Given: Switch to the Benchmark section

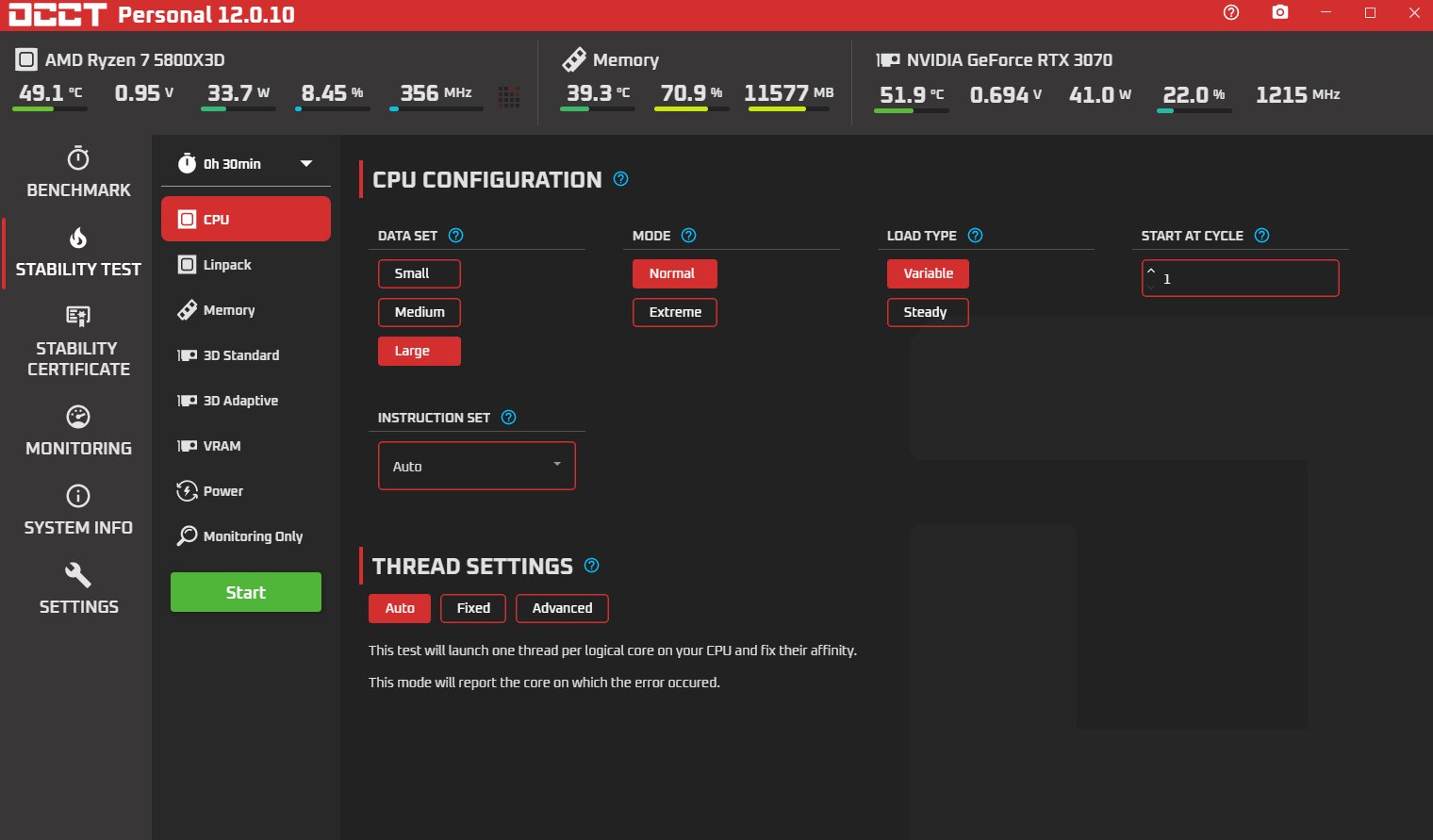Looking at the screenshot, I should coord(76,170).
